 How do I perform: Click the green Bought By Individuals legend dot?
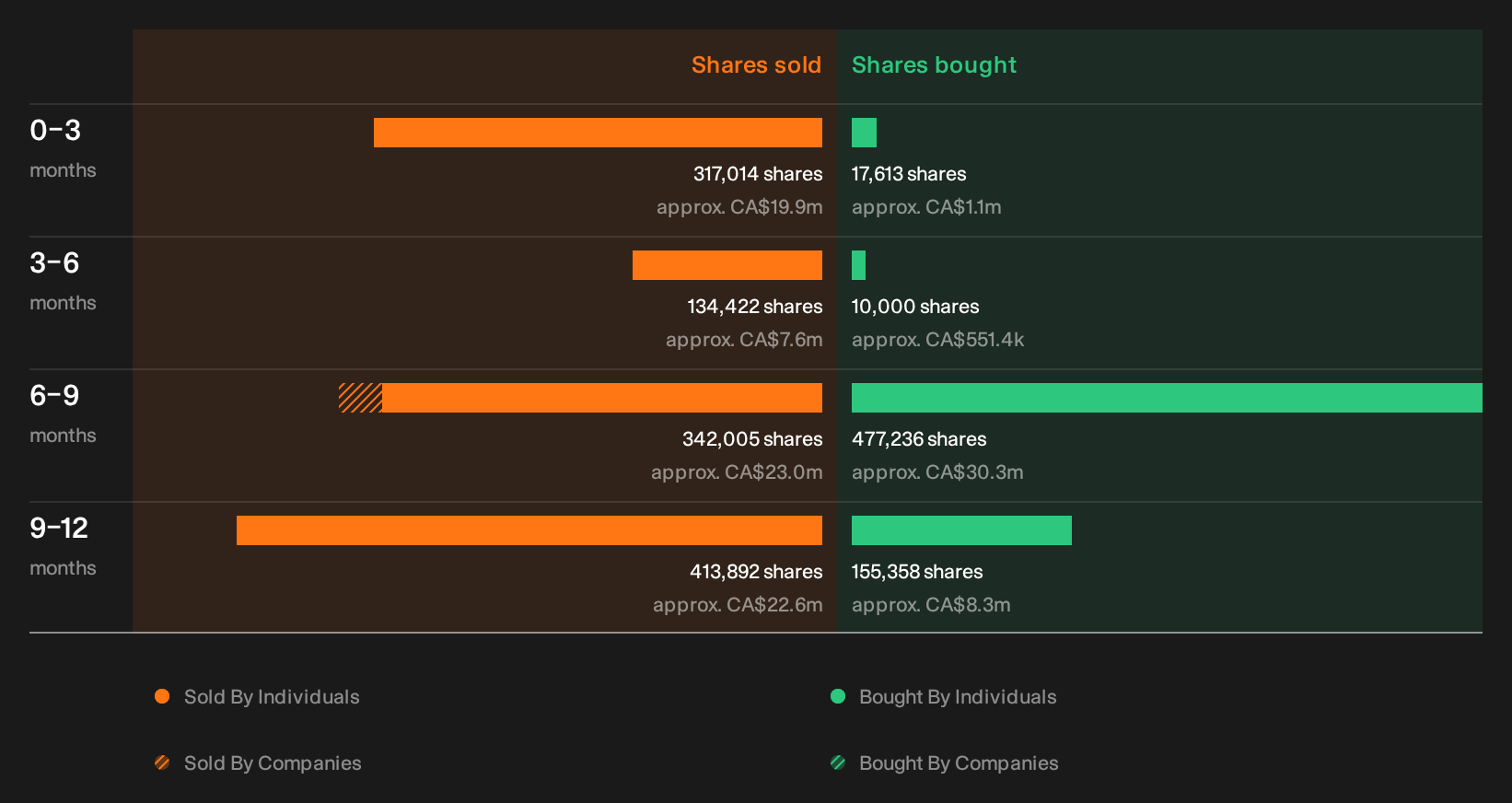[838, 696]
